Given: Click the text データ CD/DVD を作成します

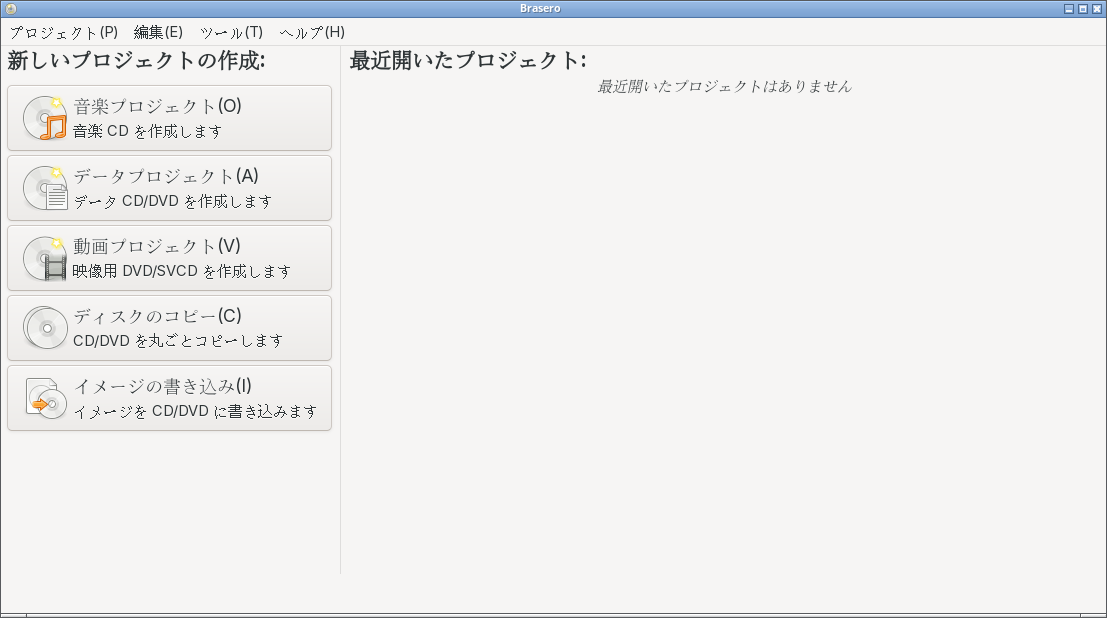Looking at the screenshot, I should tap(173, 201).
